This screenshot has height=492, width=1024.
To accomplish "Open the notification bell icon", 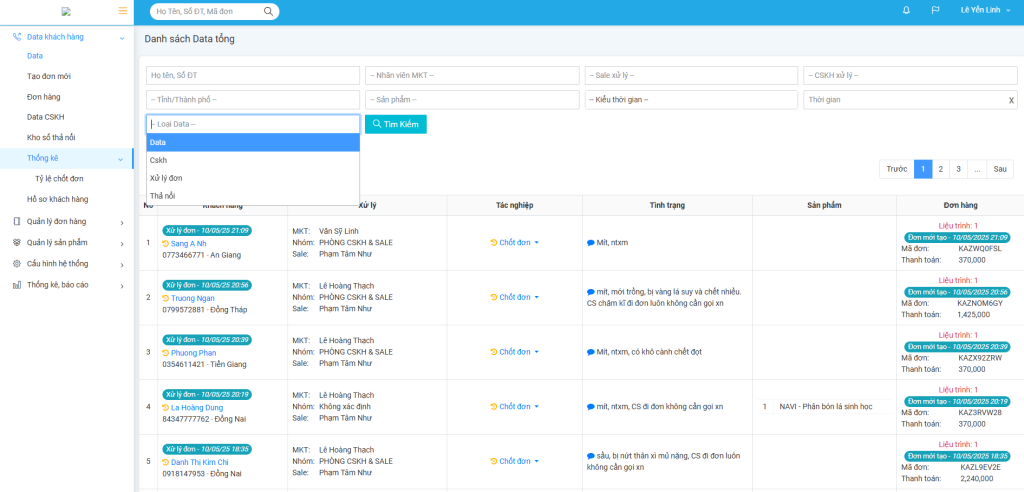I will [x=906, y=10].
